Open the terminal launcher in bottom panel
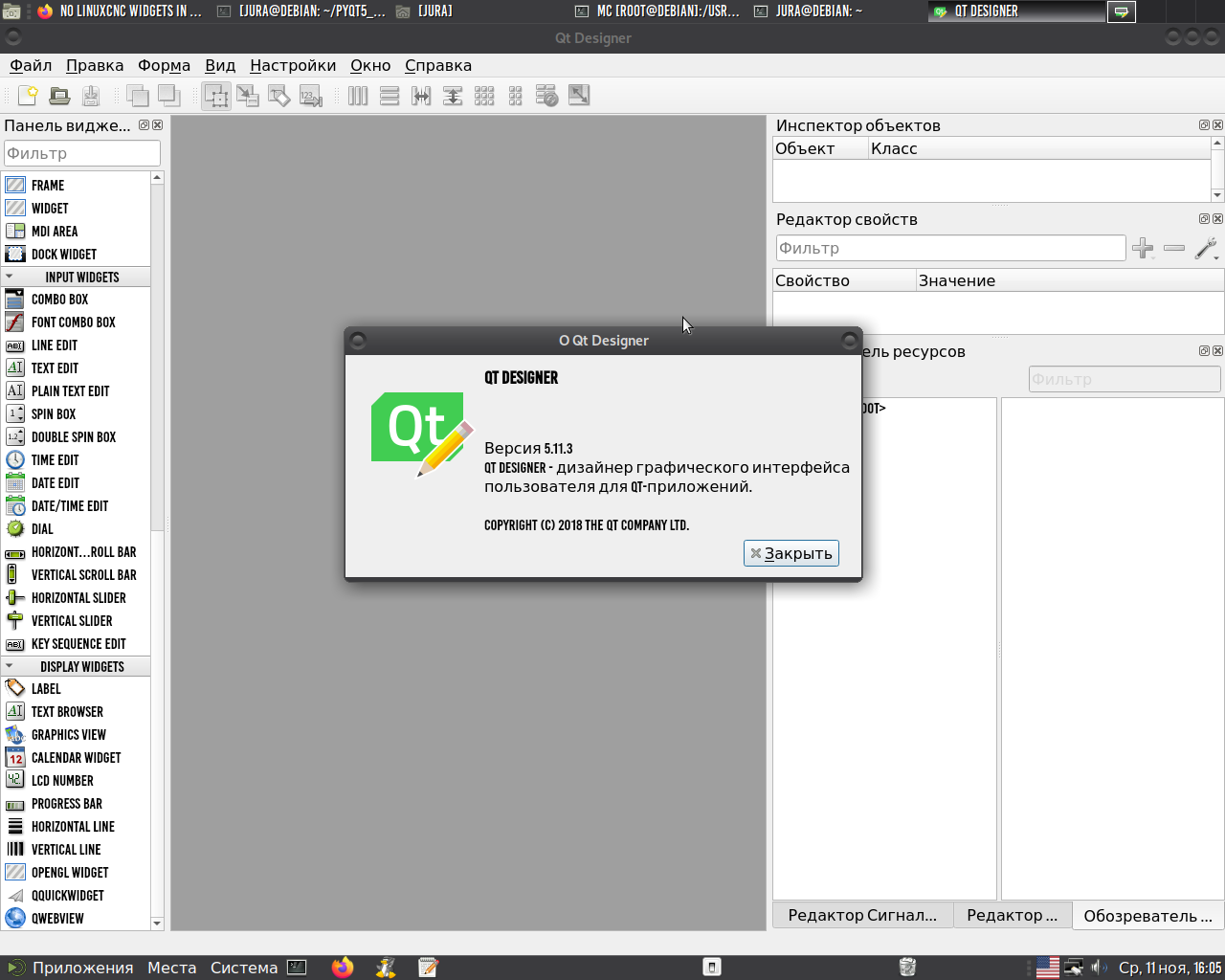The image size is (1225, 980). coord(297,968)
